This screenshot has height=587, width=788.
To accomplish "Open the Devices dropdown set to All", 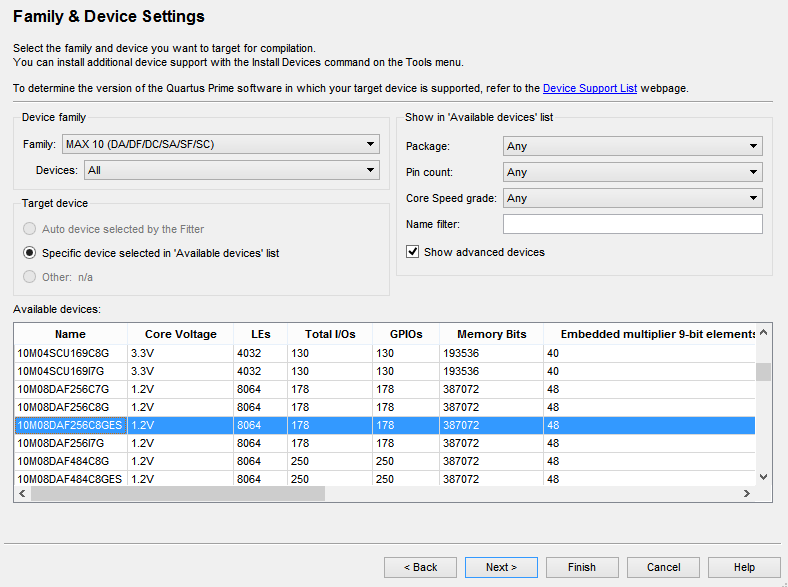I will [232, 170].
